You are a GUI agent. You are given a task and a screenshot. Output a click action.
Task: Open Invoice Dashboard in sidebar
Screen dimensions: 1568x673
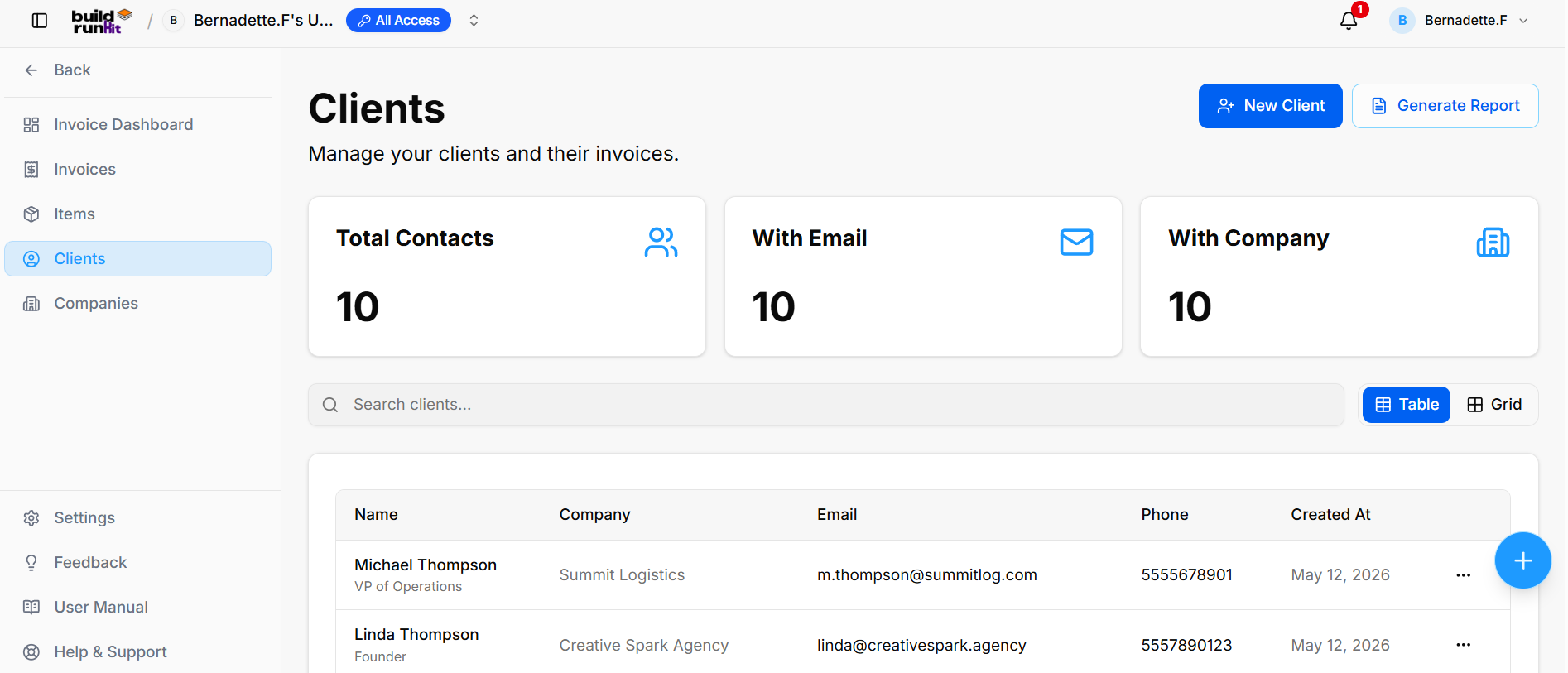coord(137,125)
